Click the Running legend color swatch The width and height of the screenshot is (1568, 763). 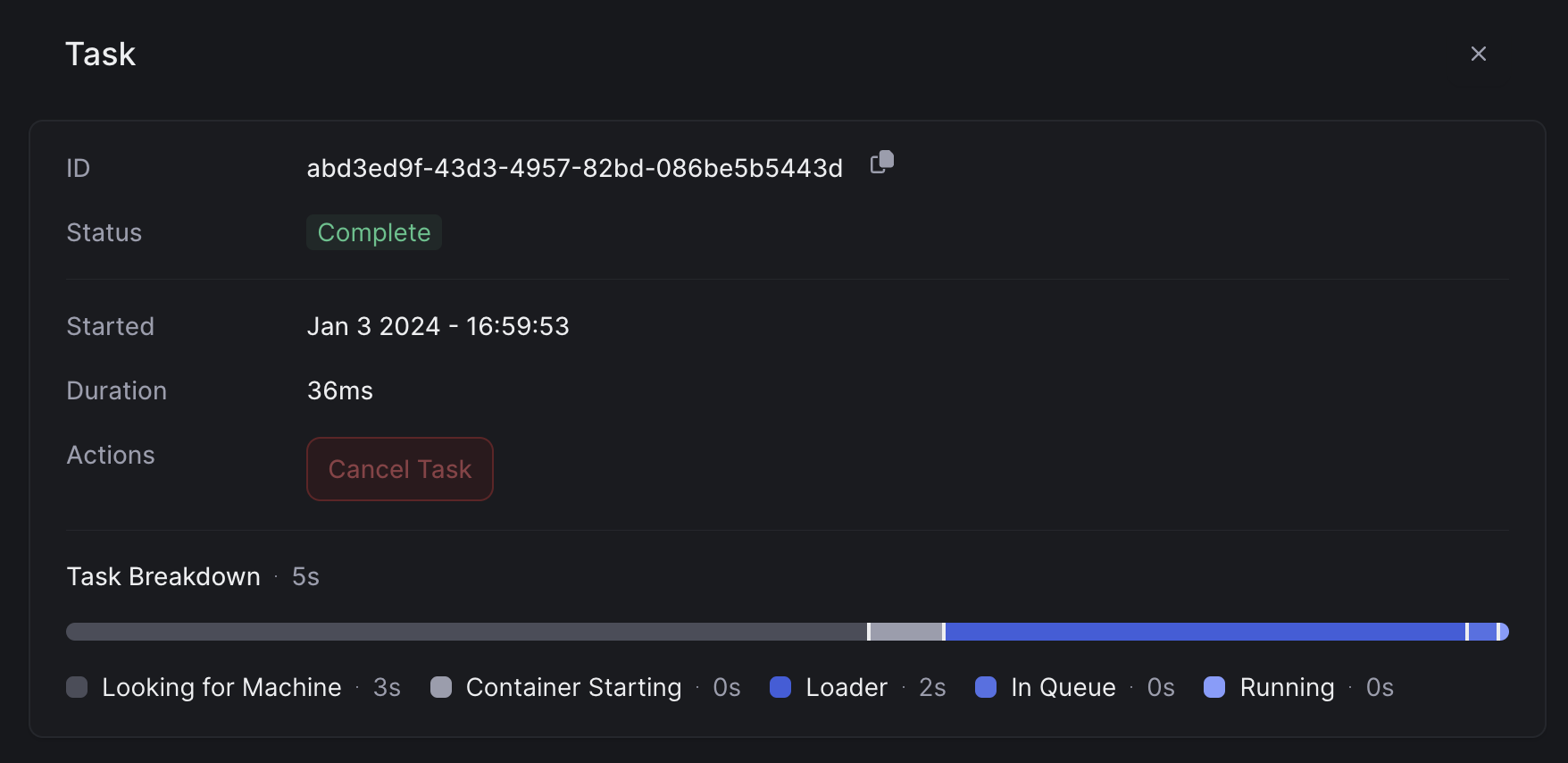point(1214,687)
